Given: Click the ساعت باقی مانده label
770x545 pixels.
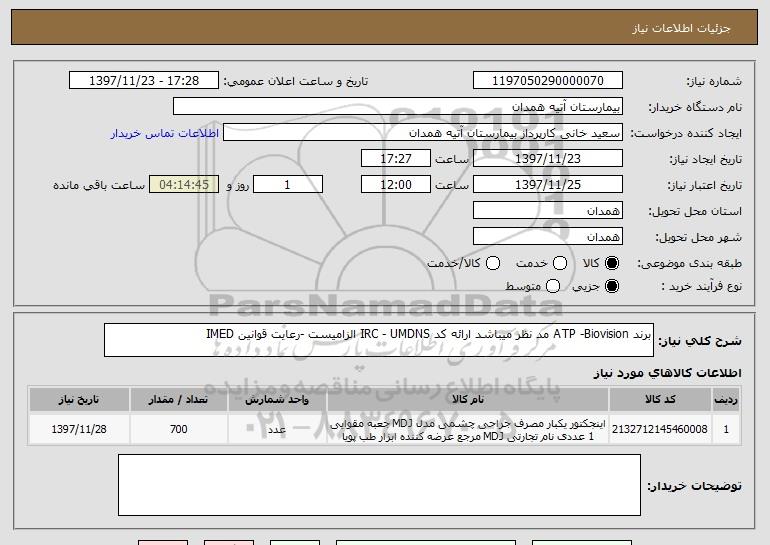Looking at the screenshot, I should tap(99, 185).
